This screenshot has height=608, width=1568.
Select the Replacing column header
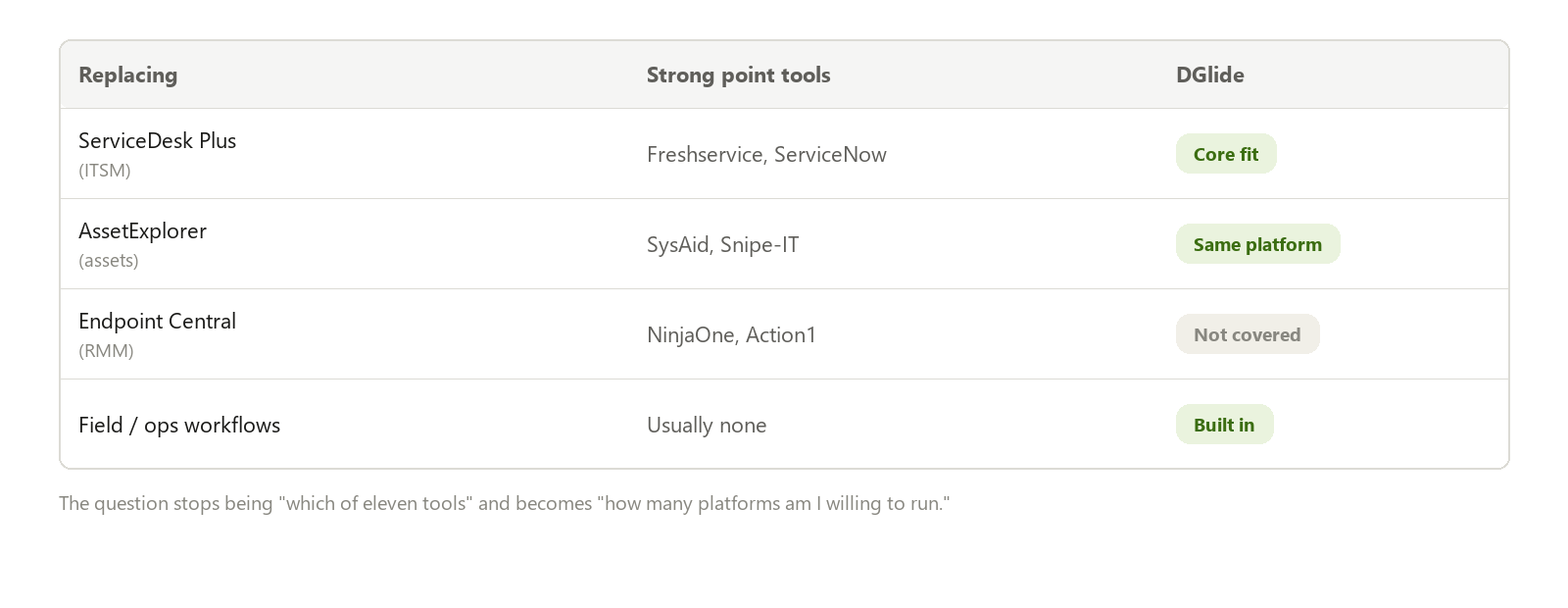[128, 76]
